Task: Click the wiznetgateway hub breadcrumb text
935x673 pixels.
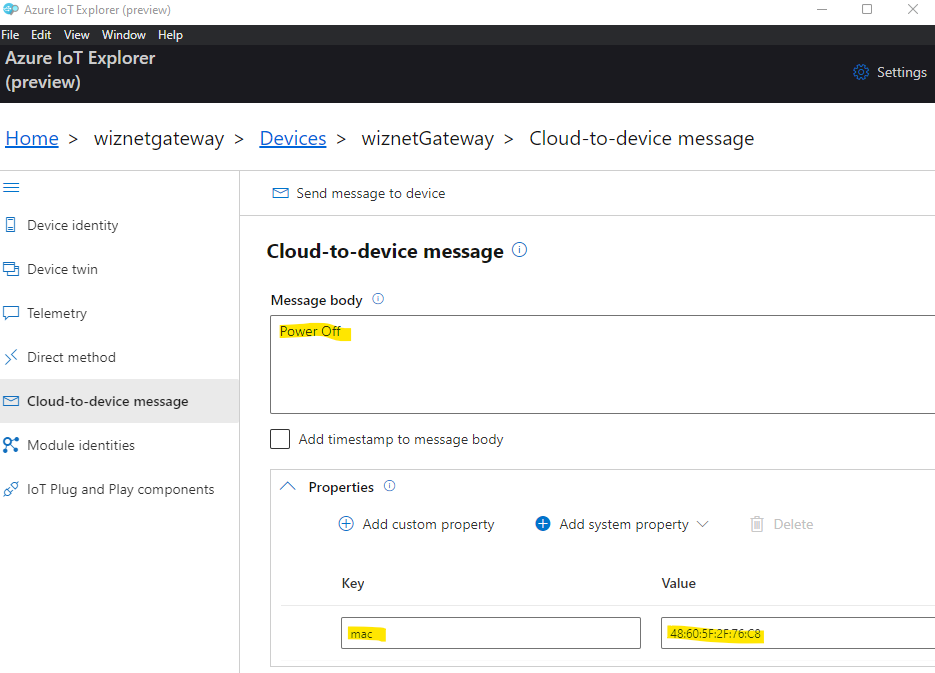Action: click(159, 138)
